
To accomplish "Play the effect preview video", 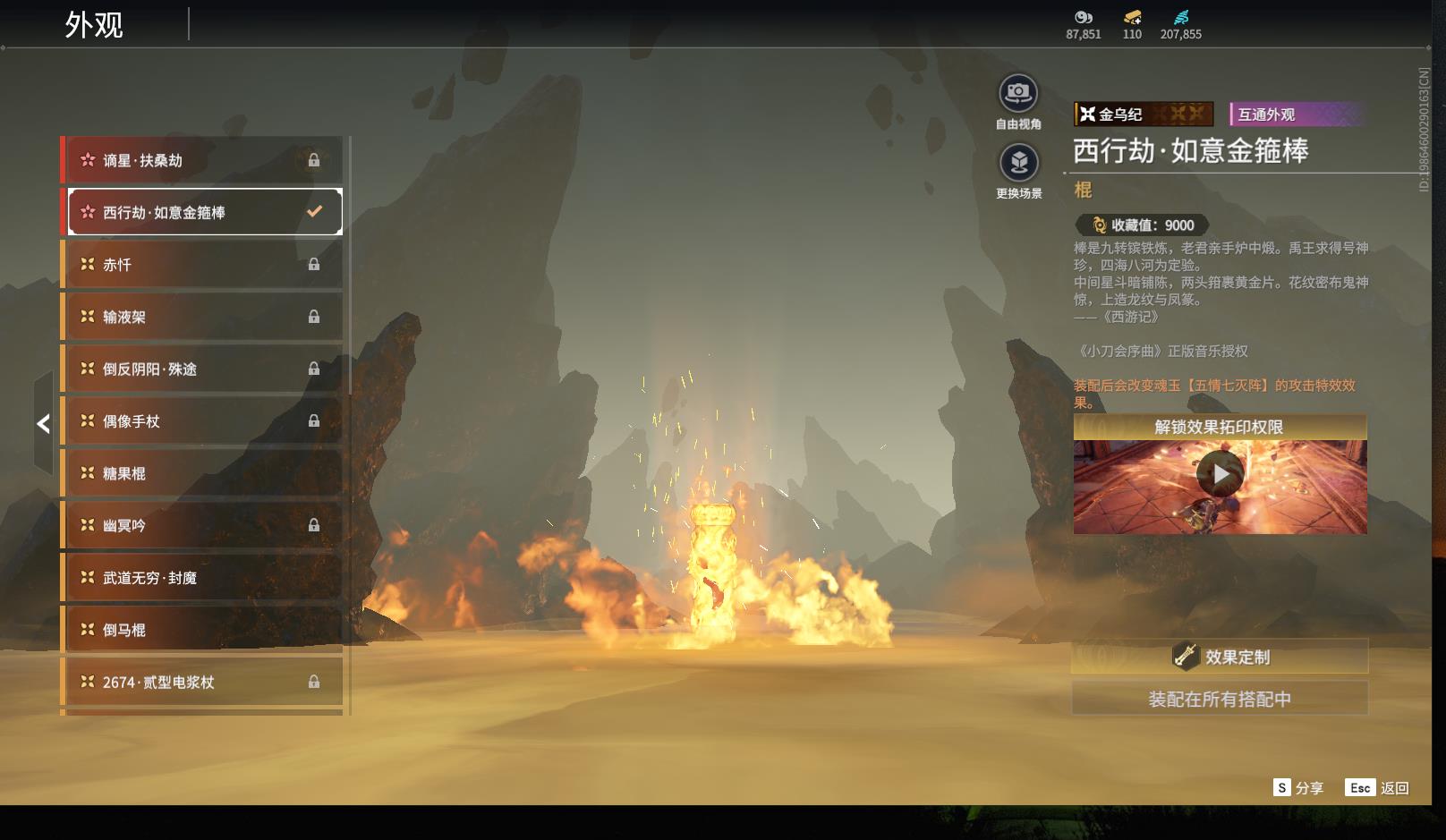I will point(1220,474).
